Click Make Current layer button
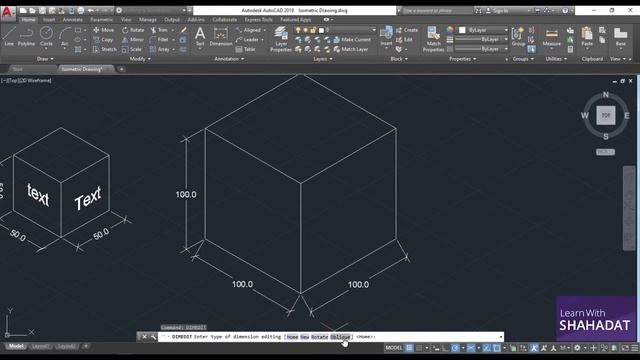Viewport: 640px width, 360px height. click(x=352, y=40)
